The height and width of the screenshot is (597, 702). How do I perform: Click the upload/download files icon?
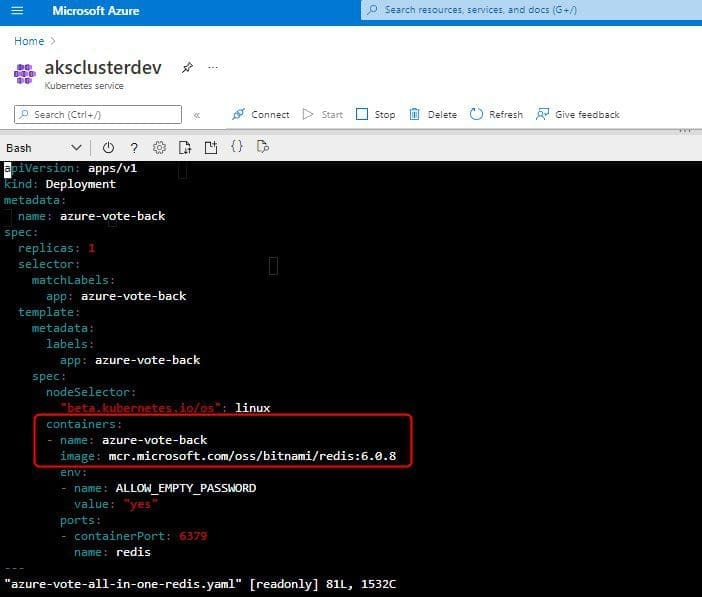pos(185,147)
